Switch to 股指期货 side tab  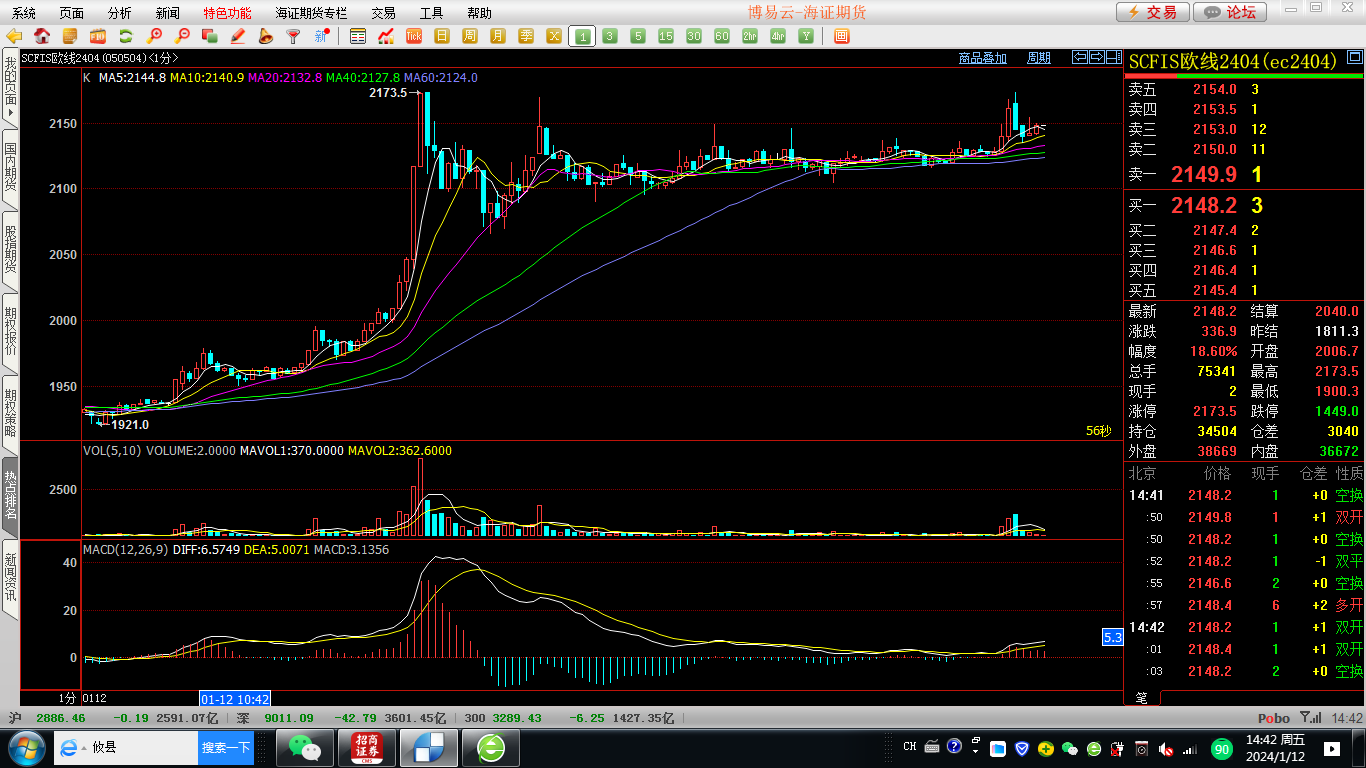point(10,249)
